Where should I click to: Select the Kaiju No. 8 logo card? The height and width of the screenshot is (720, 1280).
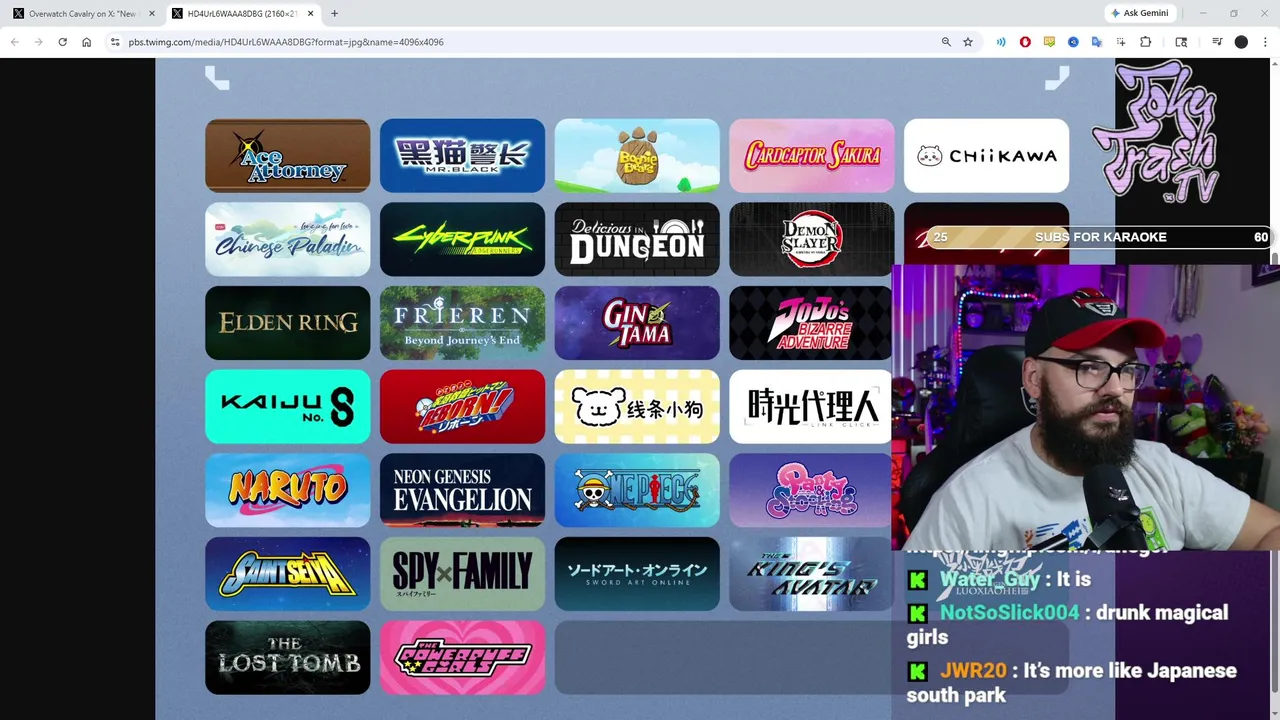pos(287,406)
